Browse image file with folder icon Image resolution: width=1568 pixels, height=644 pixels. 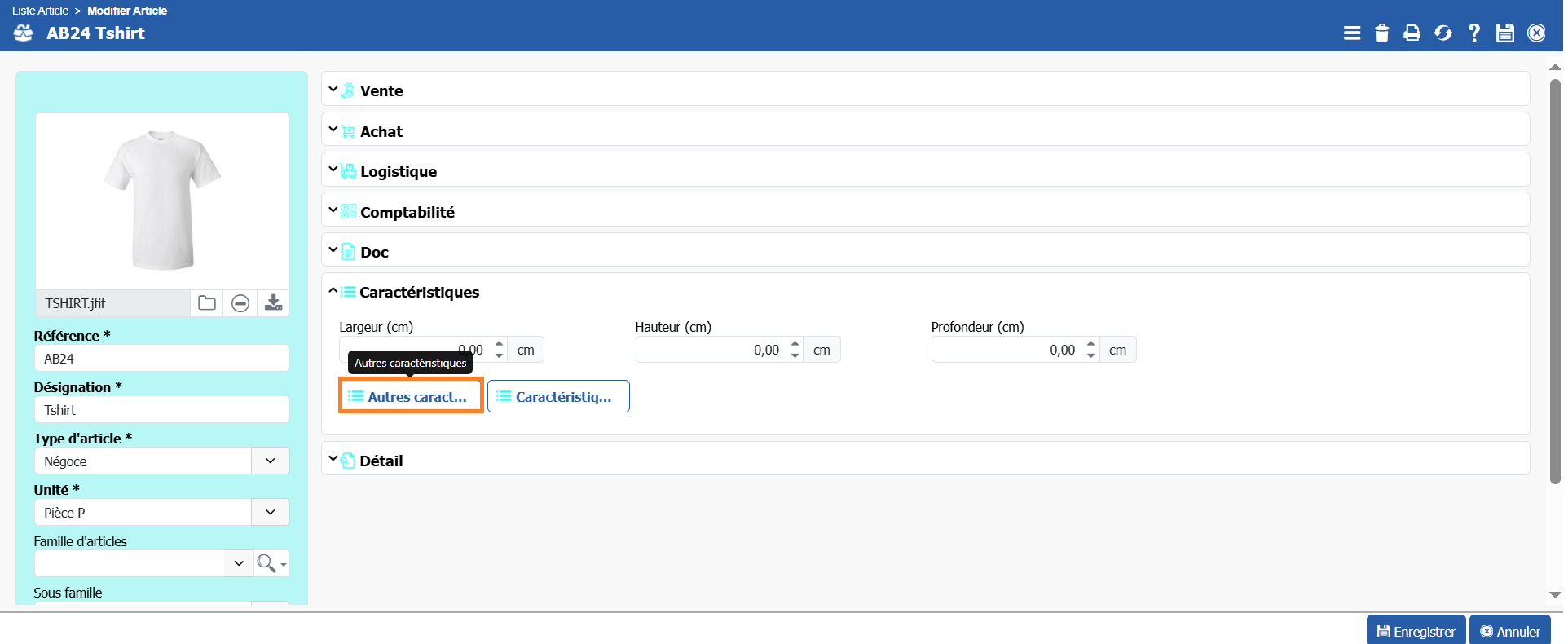coord(207,303)
